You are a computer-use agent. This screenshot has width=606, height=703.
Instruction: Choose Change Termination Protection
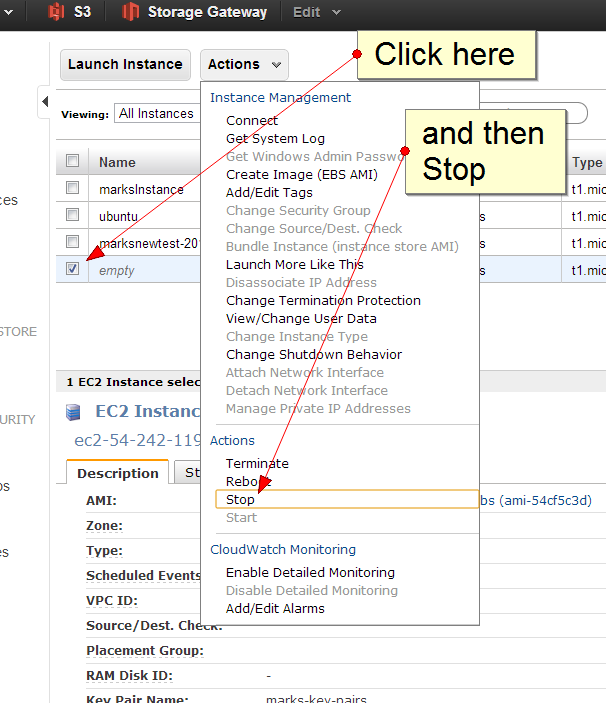pos(323,300)
